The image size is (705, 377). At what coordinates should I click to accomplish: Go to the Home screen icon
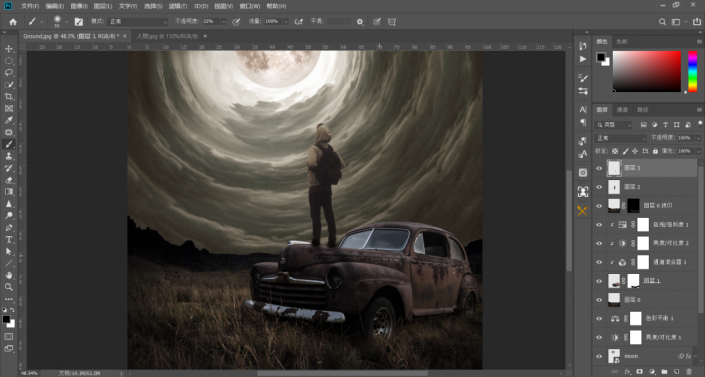coord(13,22)
